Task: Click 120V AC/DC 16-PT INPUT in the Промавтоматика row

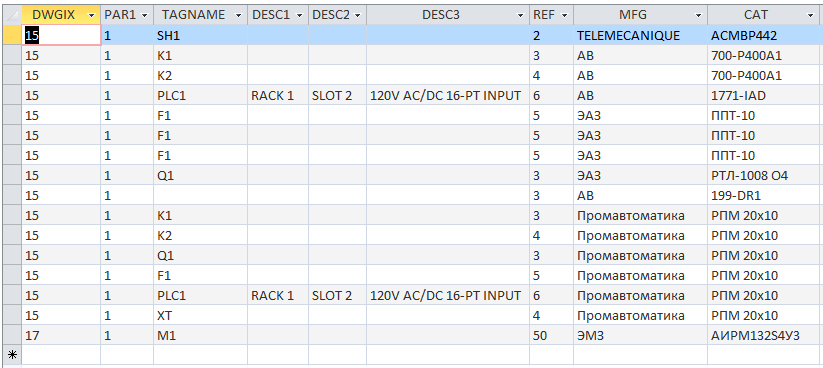Action: (448, 295)
